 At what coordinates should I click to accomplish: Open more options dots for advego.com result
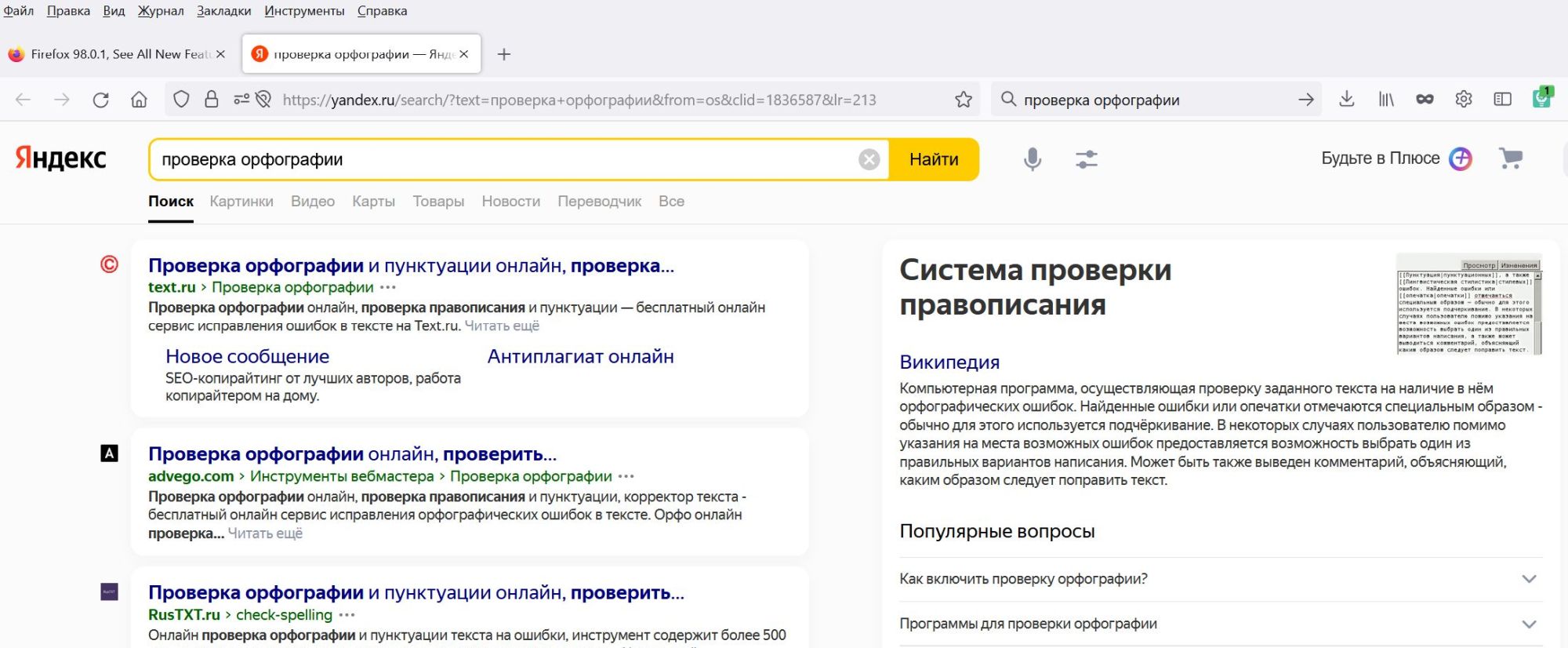pos(626,476)
